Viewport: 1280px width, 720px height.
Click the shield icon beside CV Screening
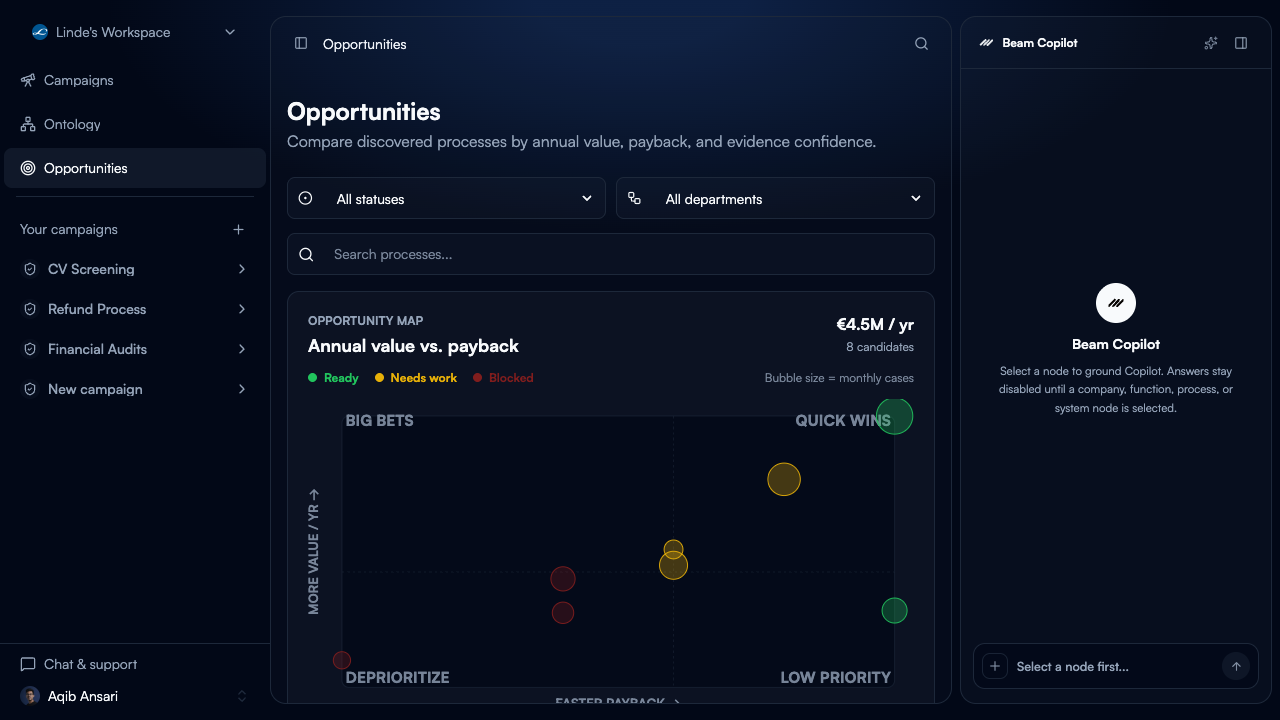30,269
